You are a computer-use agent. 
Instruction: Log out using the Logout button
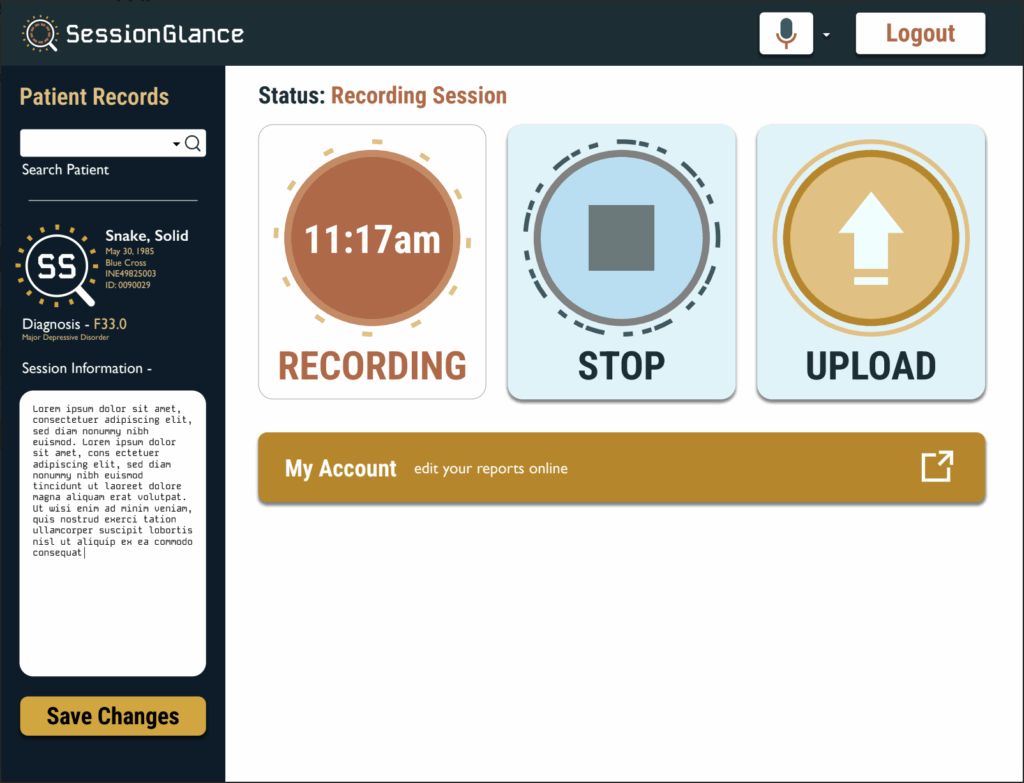point(920,34)
